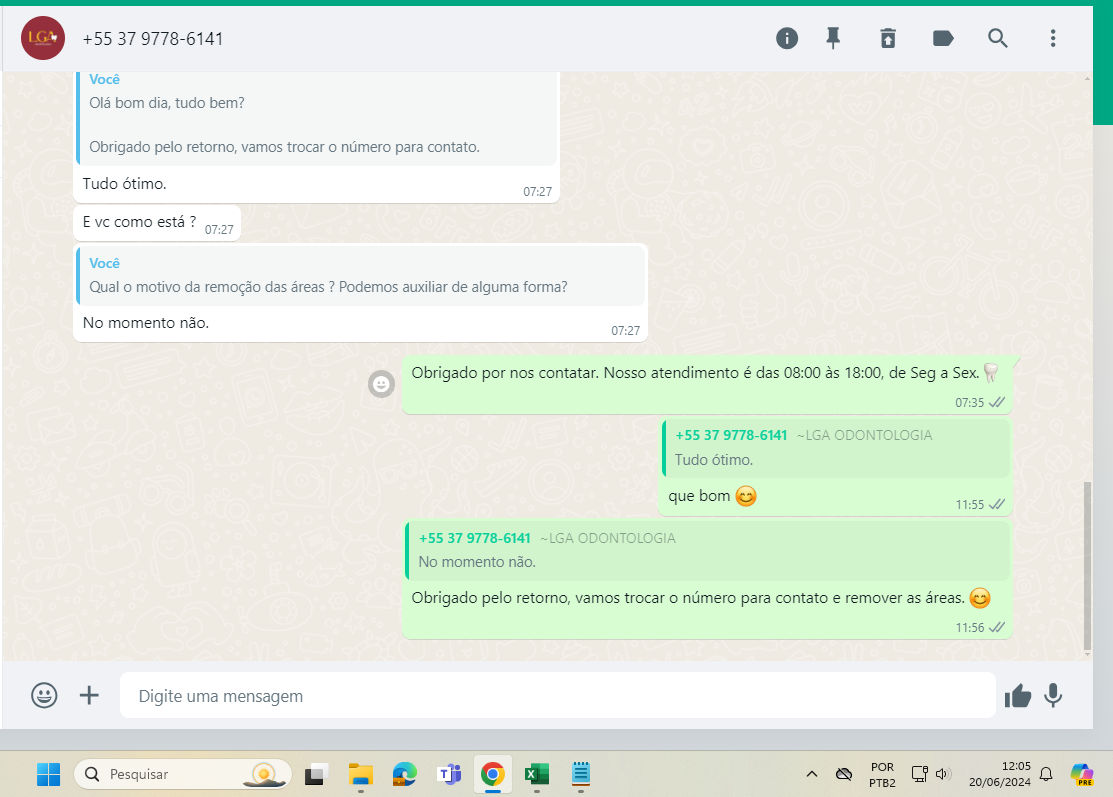Open network icon in system tray
Image resolution: width=1113 pixels, height=797 pixels.
(x=920, y=774)
